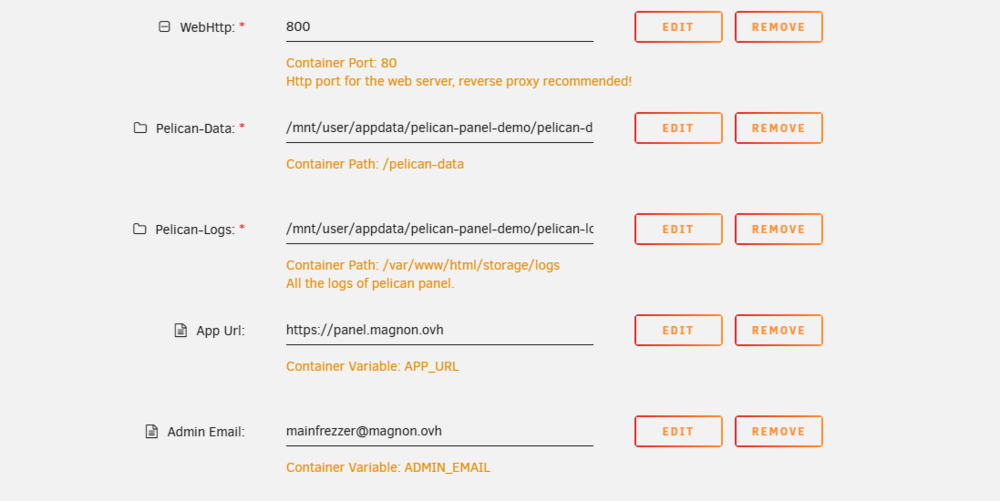Remove the Pelican-Logs path mapping
The width and height of the screenshot is (1000, 501).
pyautogui.click(x=778, y=229)
